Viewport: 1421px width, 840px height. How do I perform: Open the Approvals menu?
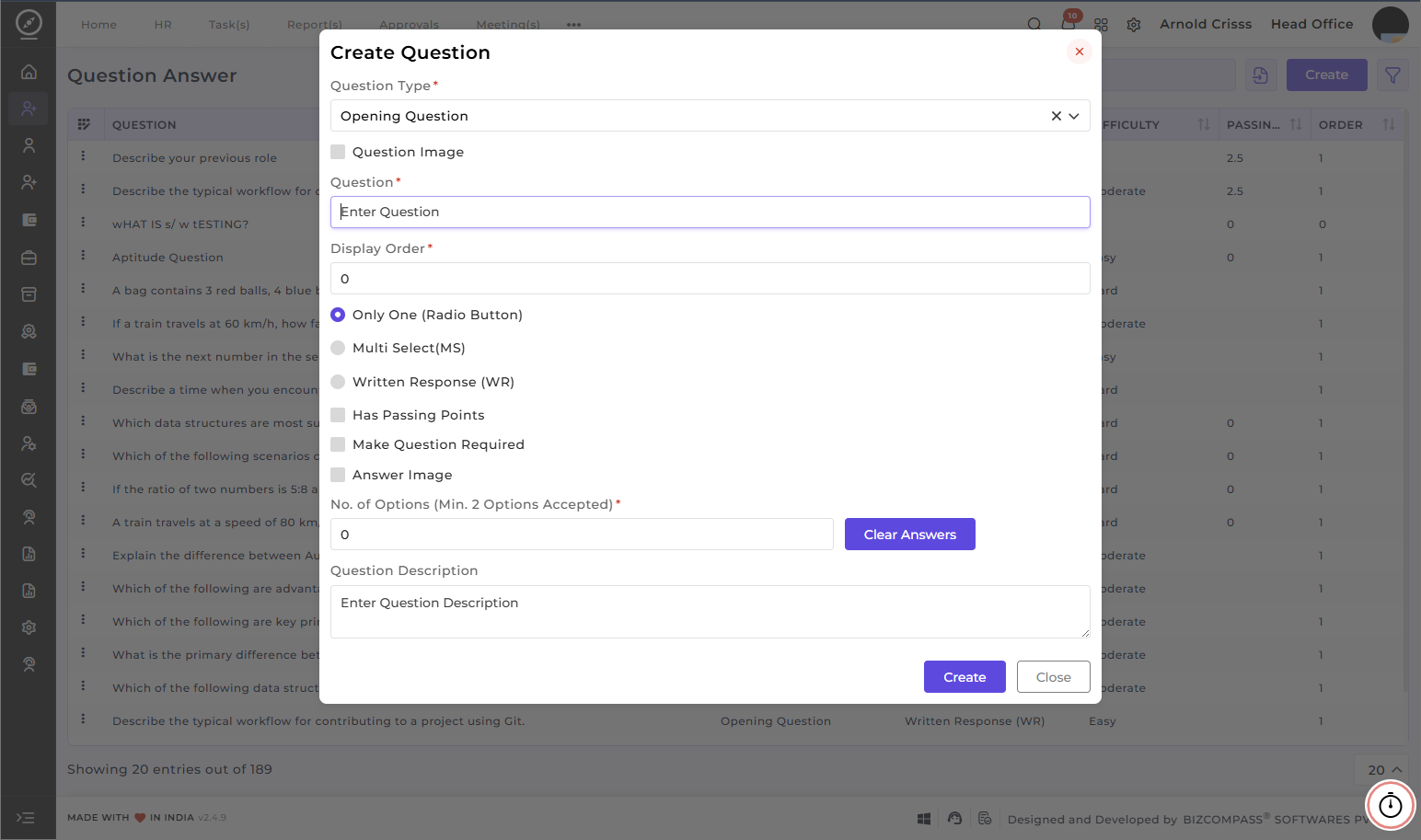pyautogui.click(x=410, y=25)
